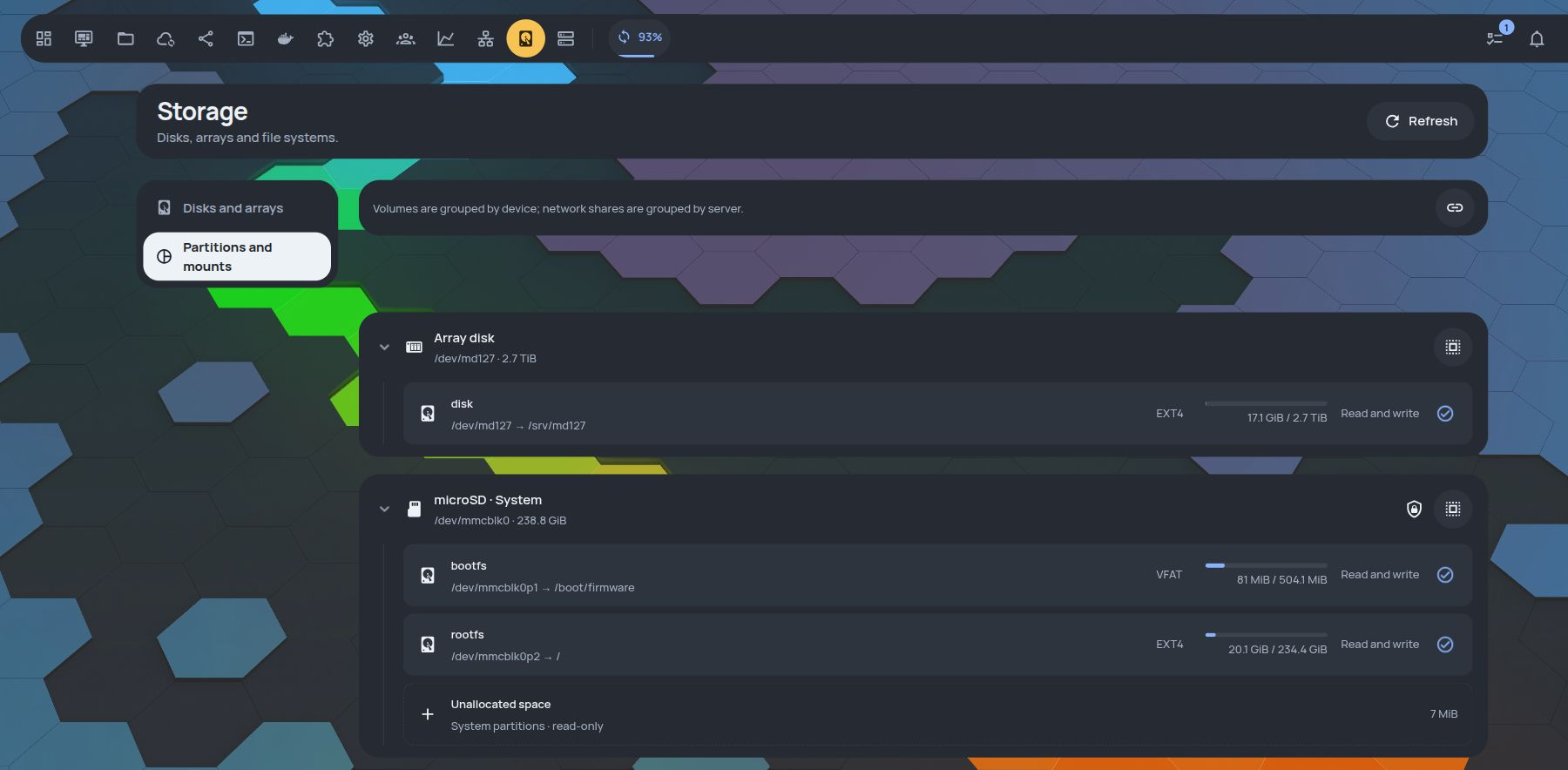Image resolution: width=1568 pixels, height=770 pixels.
Task: Select Partitions and mounts tab
Action: coord(237,256)
